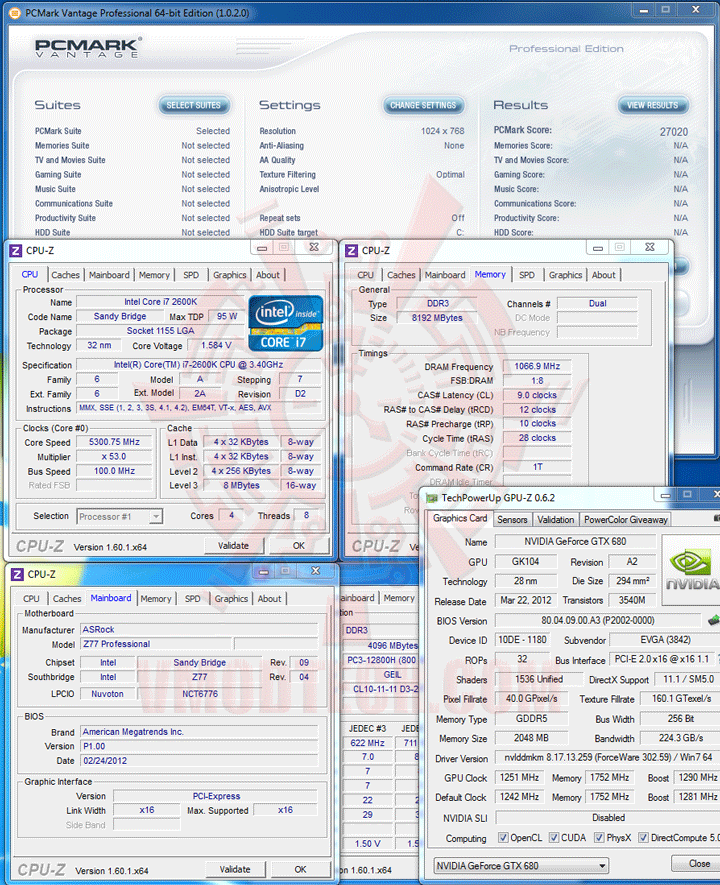Click the PCMark Score value 27020
This screenshot has height=885, width=720.
(x=674, y=132)
